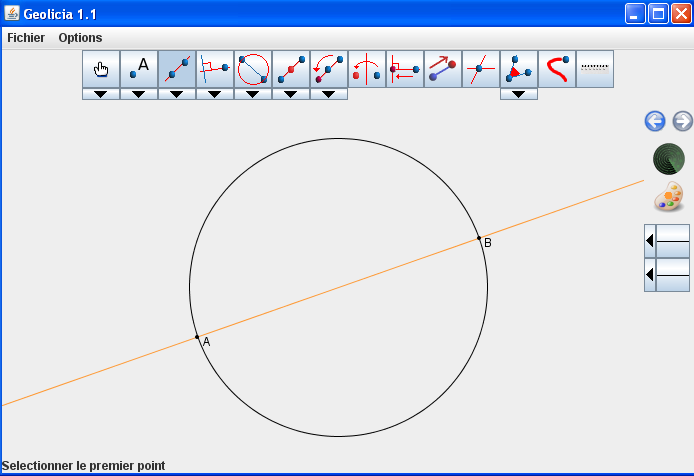This screenshot has width=694, height=476.
Task: Select the dotted line style tool
Action: click(595, 69)
